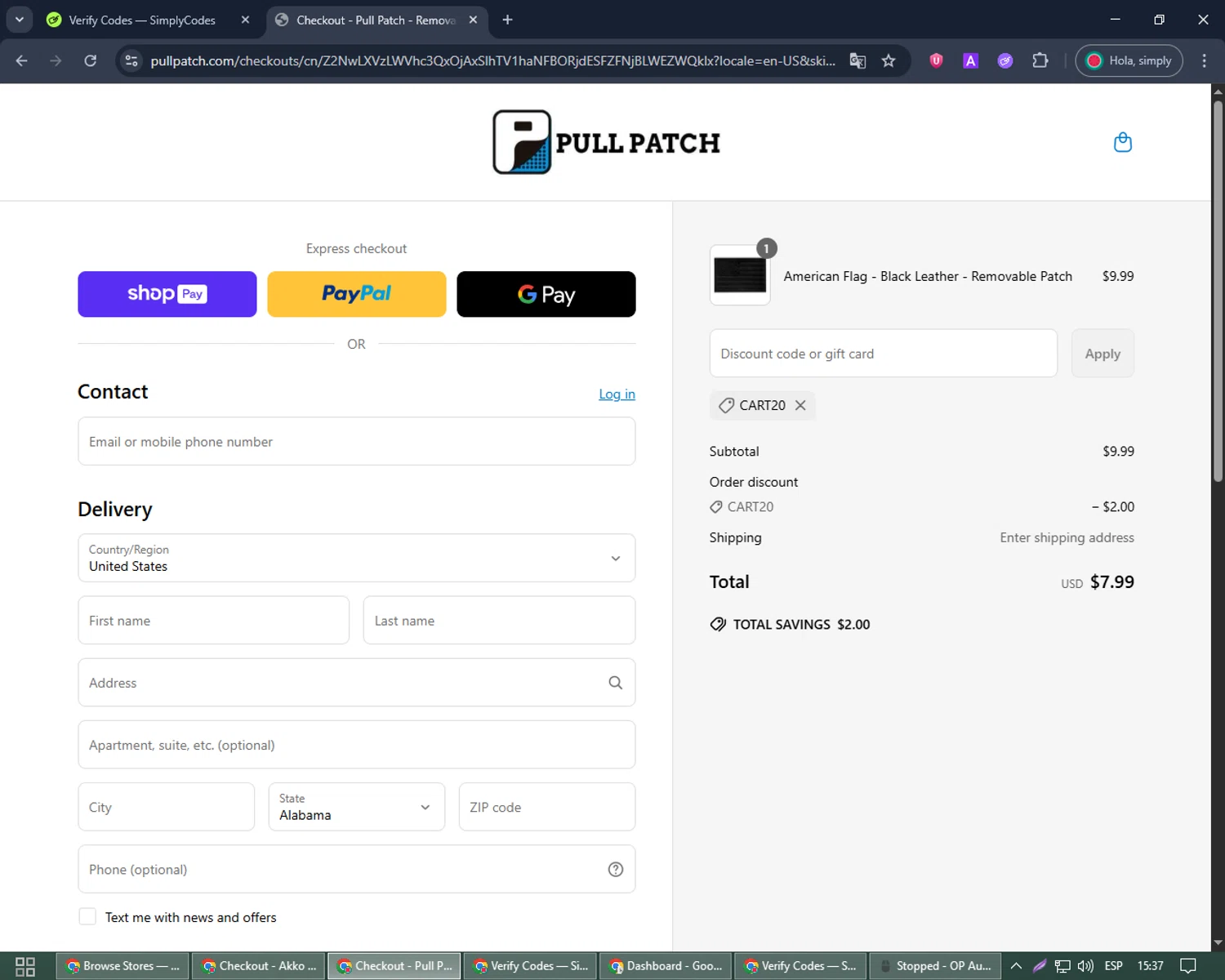This screenshot has height=980, width=1225.
Task: Pay with PayPal
Action: (x=357, y=294)
